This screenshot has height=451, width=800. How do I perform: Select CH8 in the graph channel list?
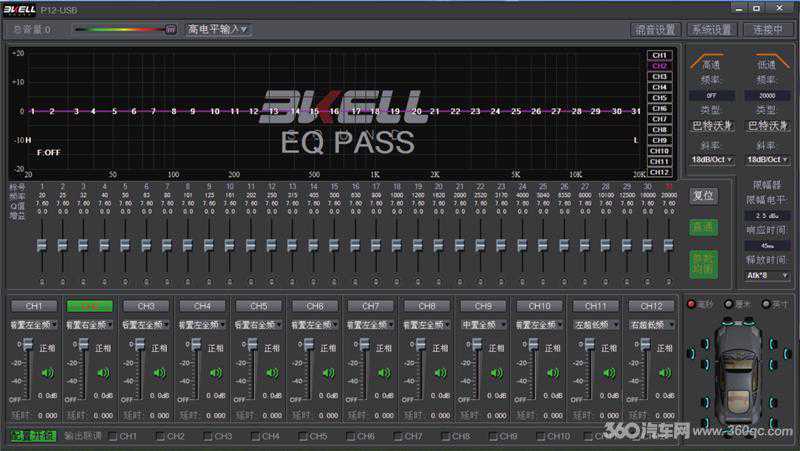pyautogui.click(x=659, y=129)
